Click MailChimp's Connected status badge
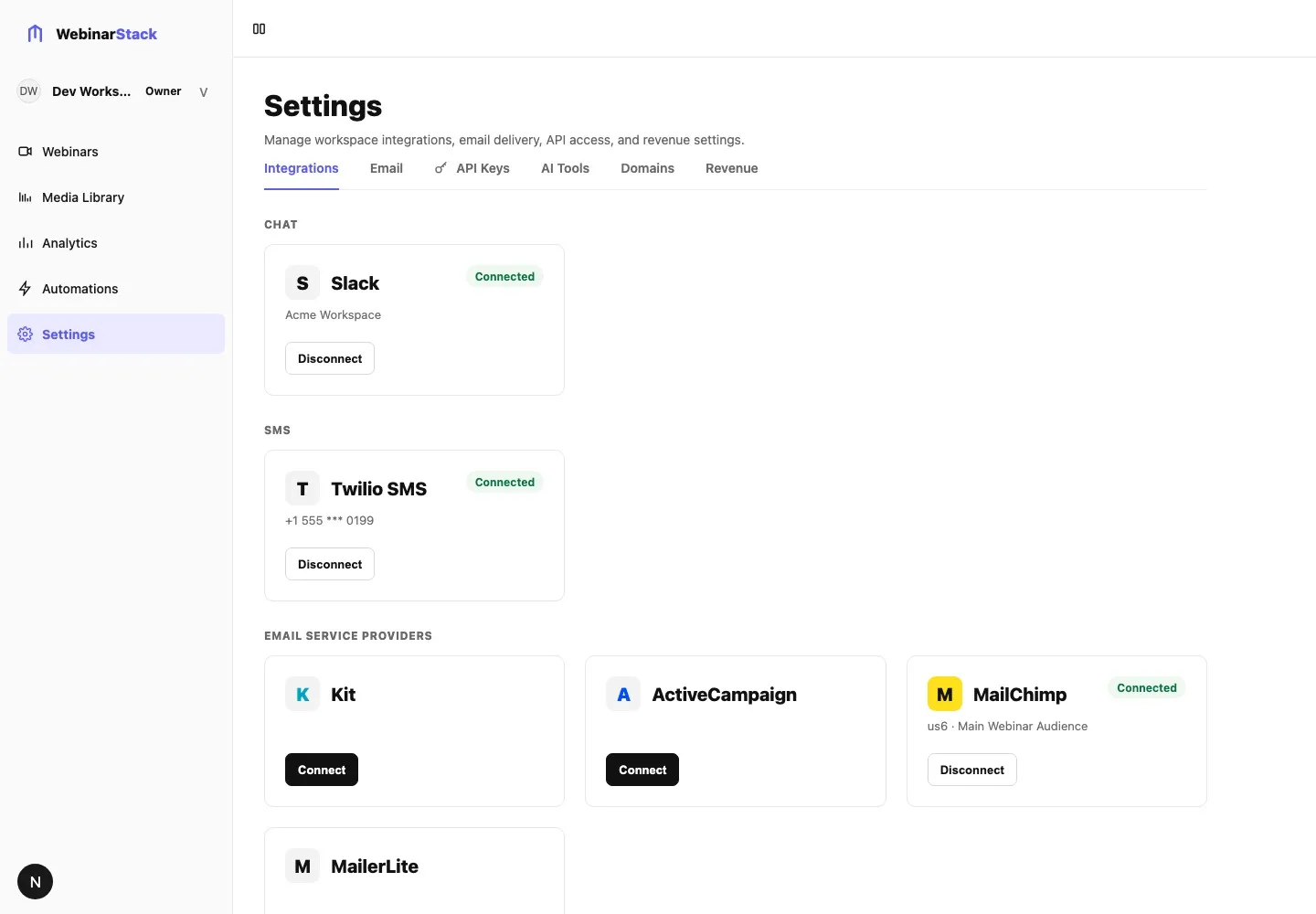The width and height of the screenshot is (1316, 914). click(x=1147, y=687)
